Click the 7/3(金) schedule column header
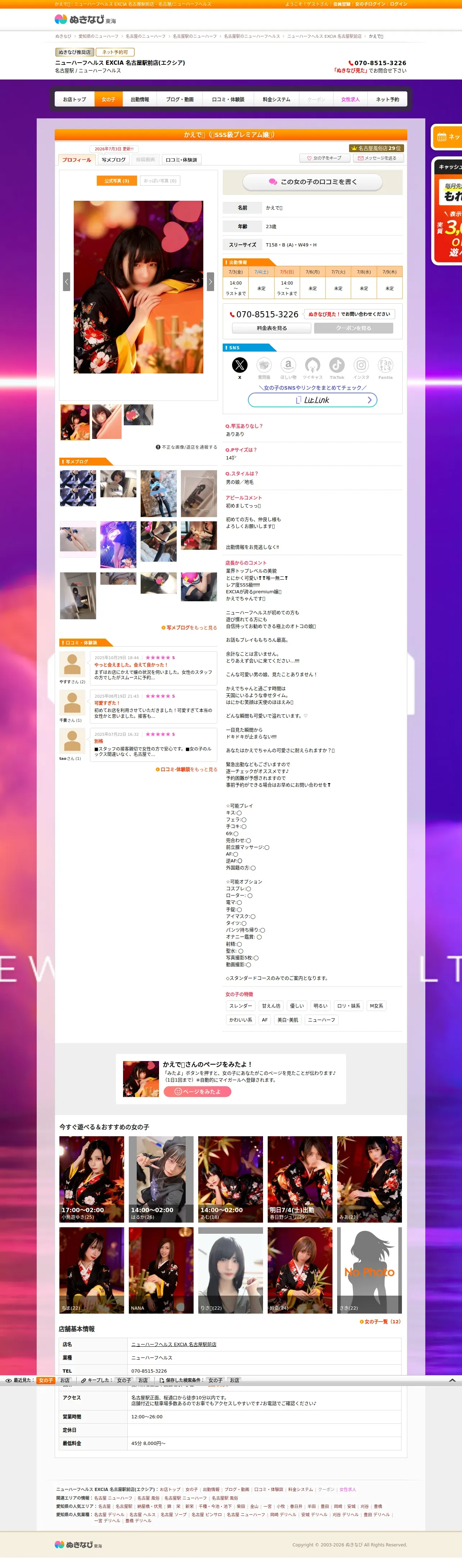 (236, 272)
